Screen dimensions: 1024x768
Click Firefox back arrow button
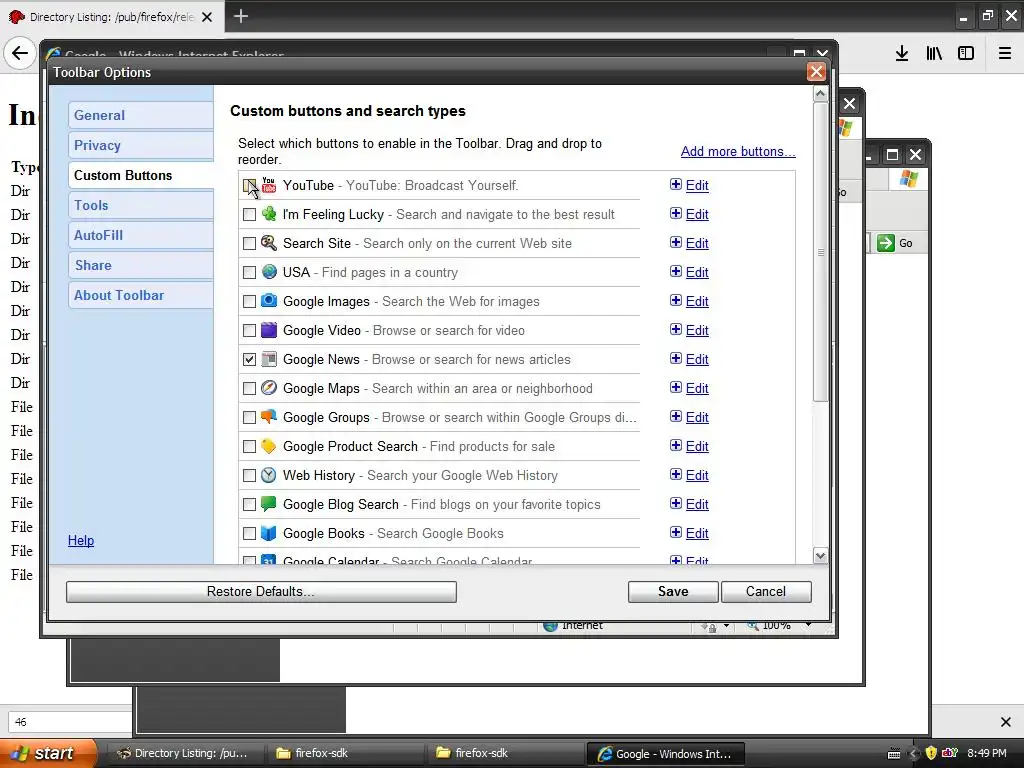(20, 53)
